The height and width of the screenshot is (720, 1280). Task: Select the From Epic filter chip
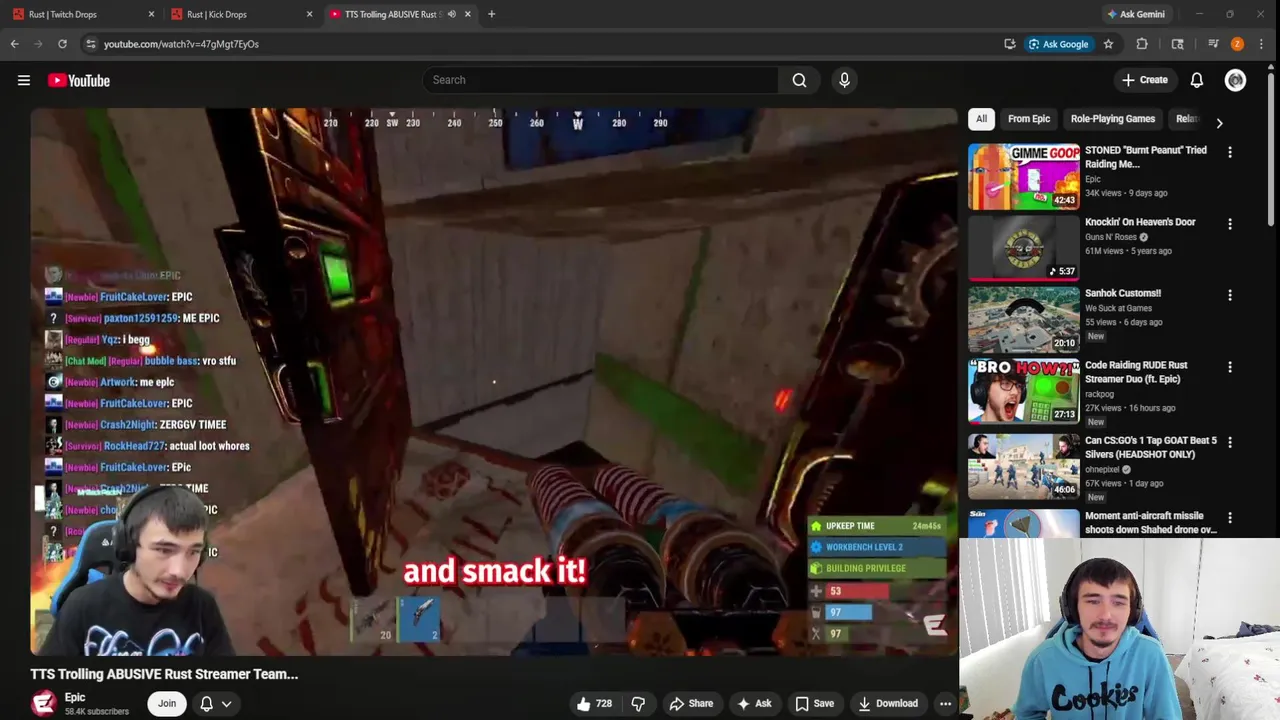[1029, 119]
